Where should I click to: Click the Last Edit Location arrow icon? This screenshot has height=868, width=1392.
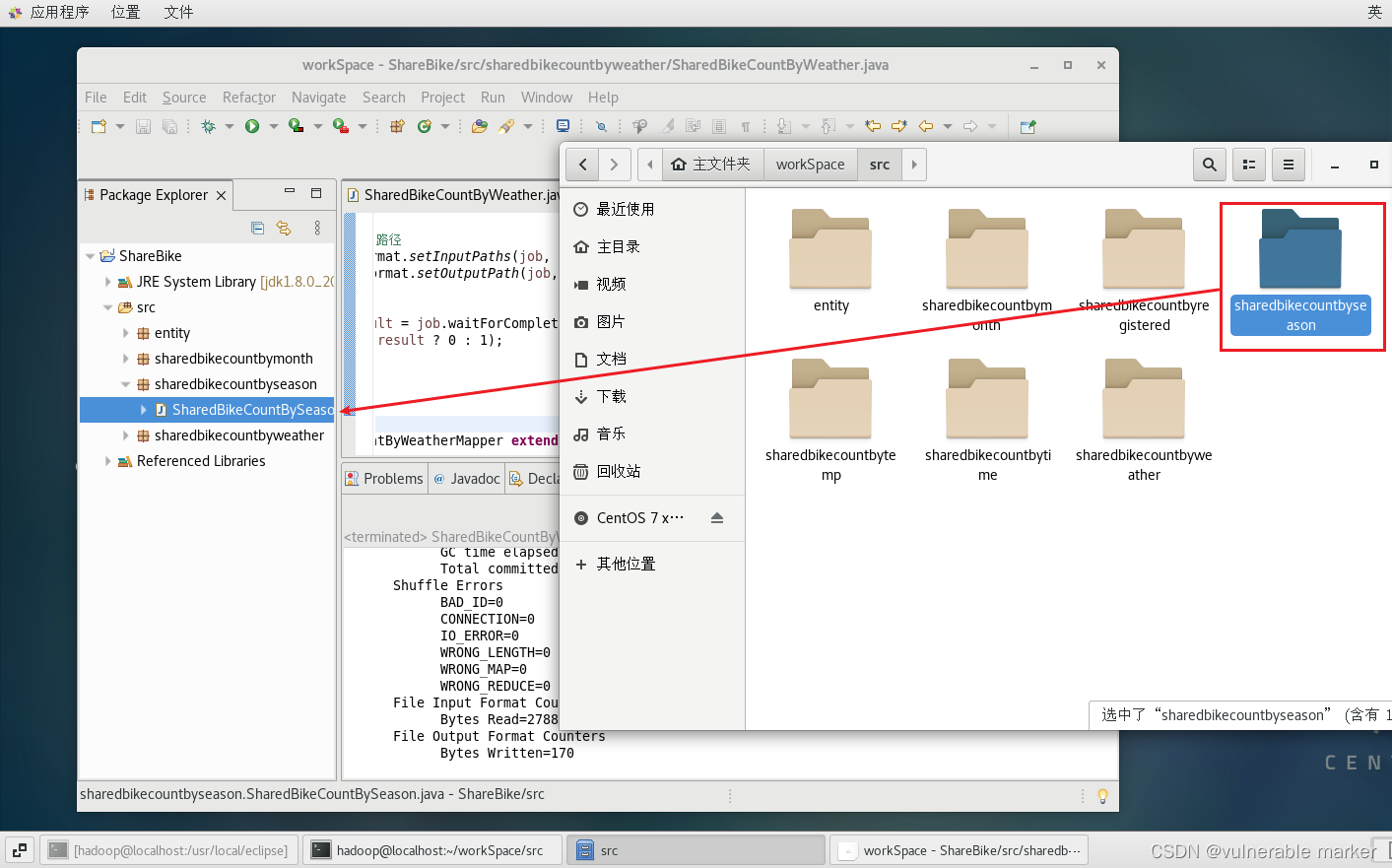coord(873,126)
